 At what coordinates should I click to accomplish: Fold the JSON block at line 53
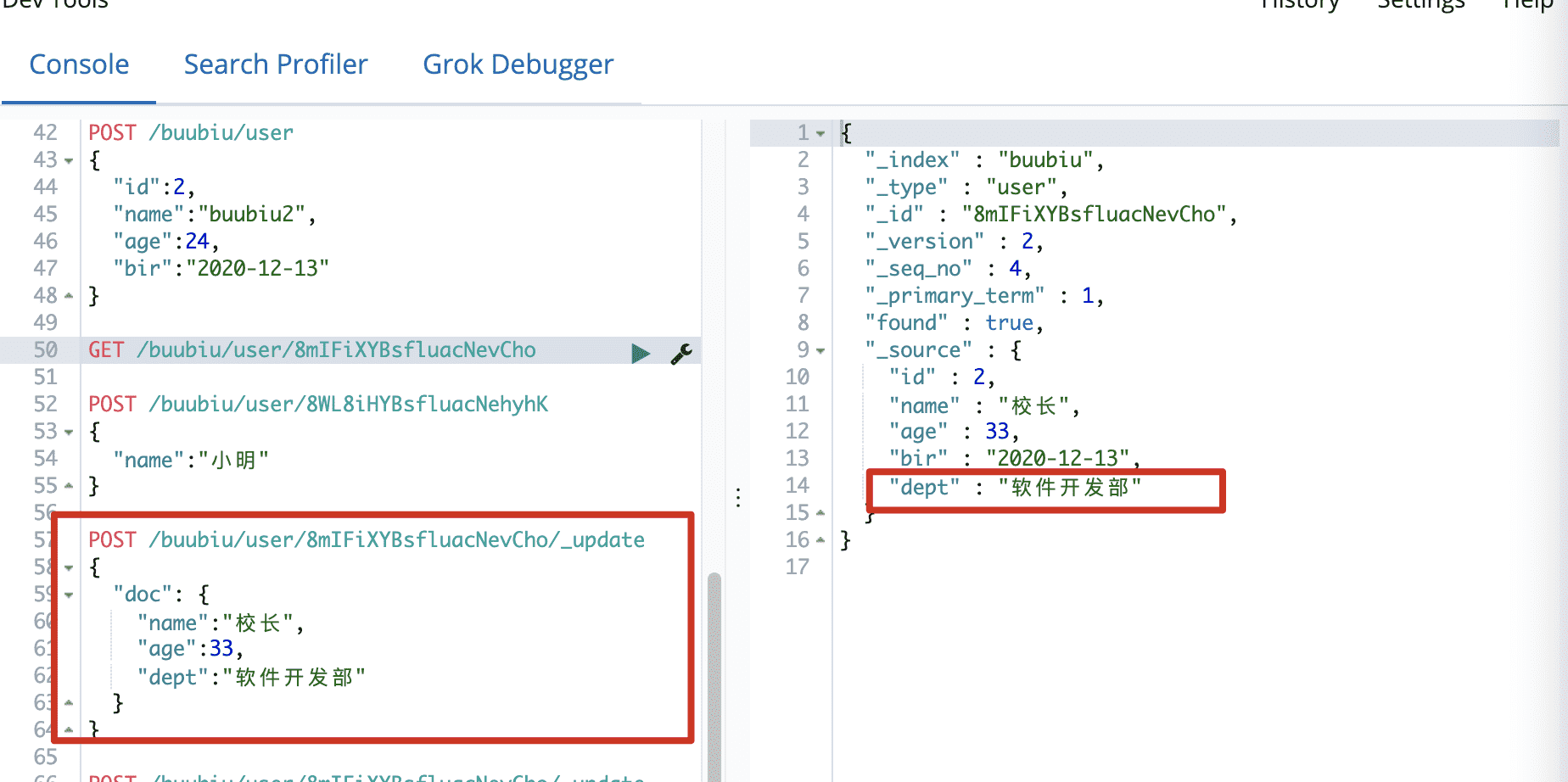(x=69, y=433)
